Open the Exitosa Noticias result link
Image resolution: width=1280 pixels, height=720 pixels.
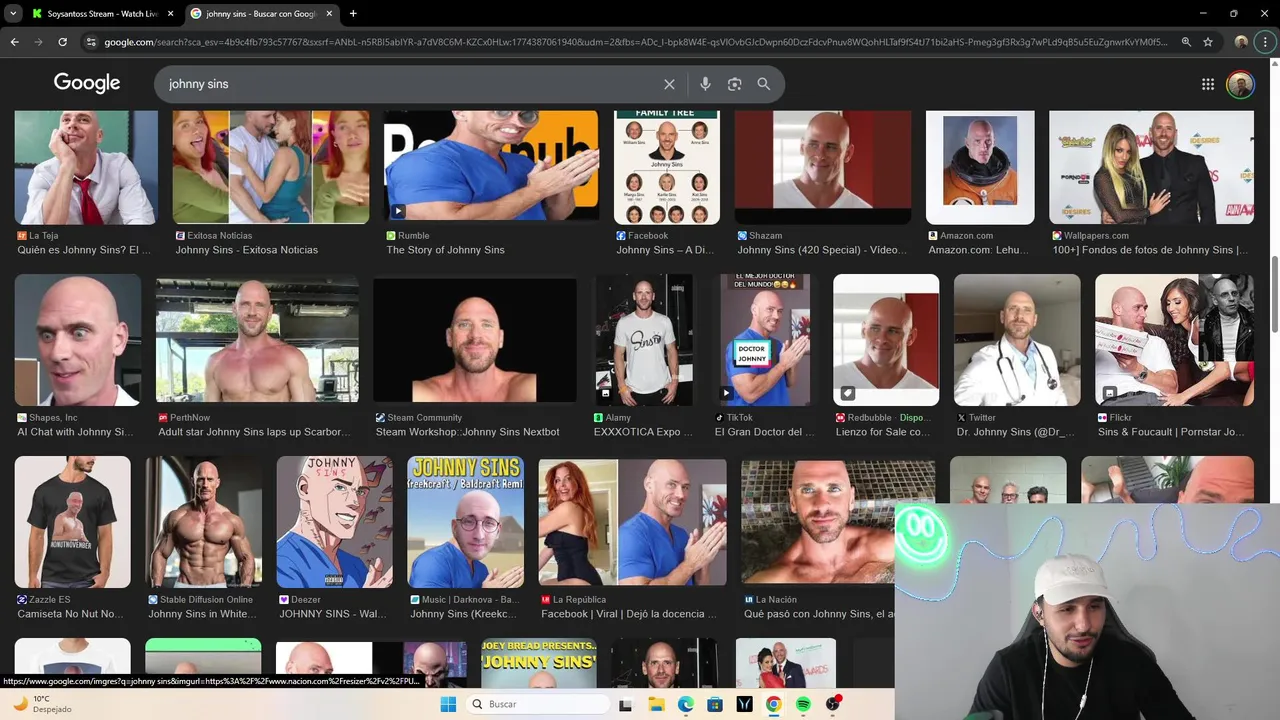pos(247,250)
